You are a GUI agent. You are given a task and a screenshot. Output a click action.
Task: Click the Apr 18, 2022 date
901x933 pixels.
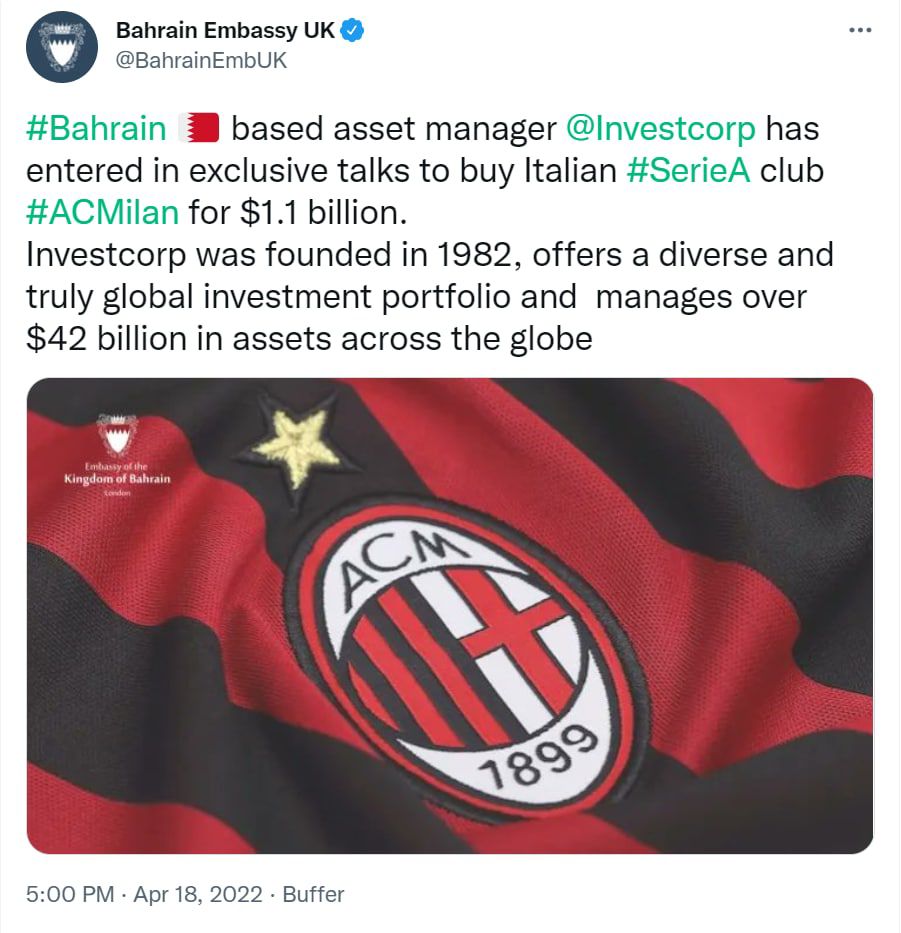pyautogui.click(x=198, y=894)
